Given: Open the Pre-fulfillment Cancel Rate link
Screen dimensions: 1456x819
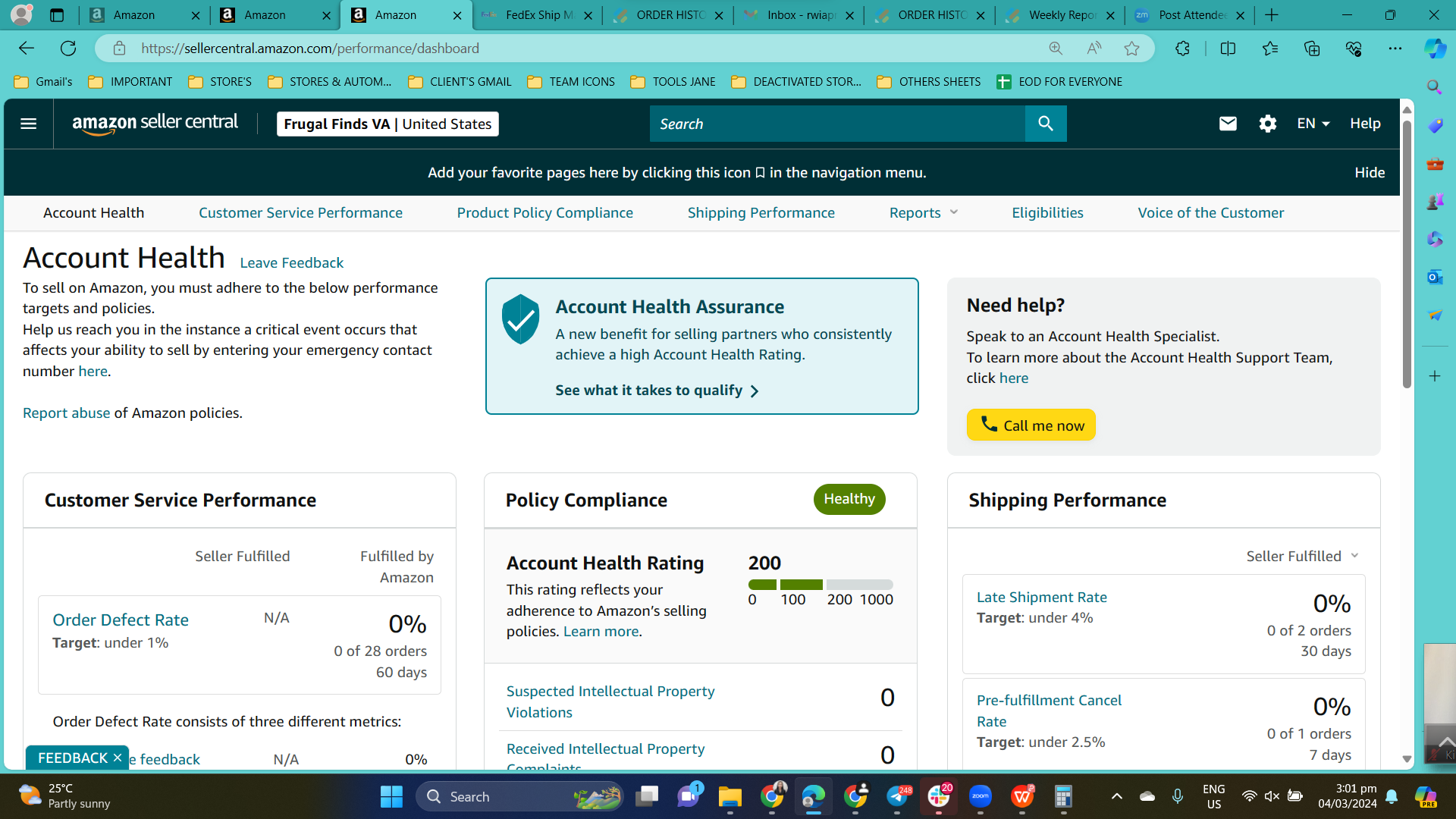Looking at the screenshot, I should [1049, 711].
